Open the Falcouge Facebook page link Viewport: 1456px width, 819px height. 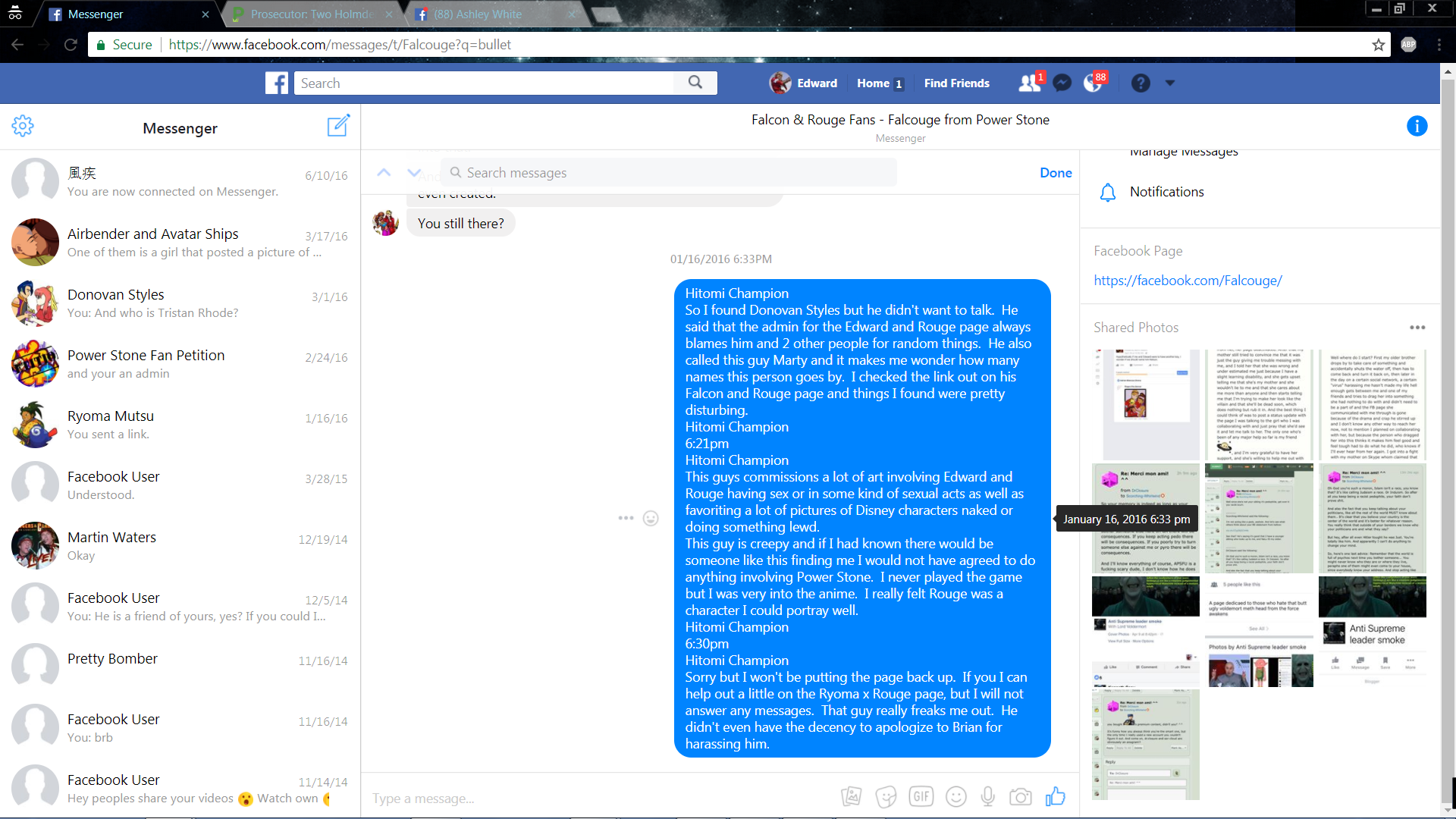[1188, 281]
